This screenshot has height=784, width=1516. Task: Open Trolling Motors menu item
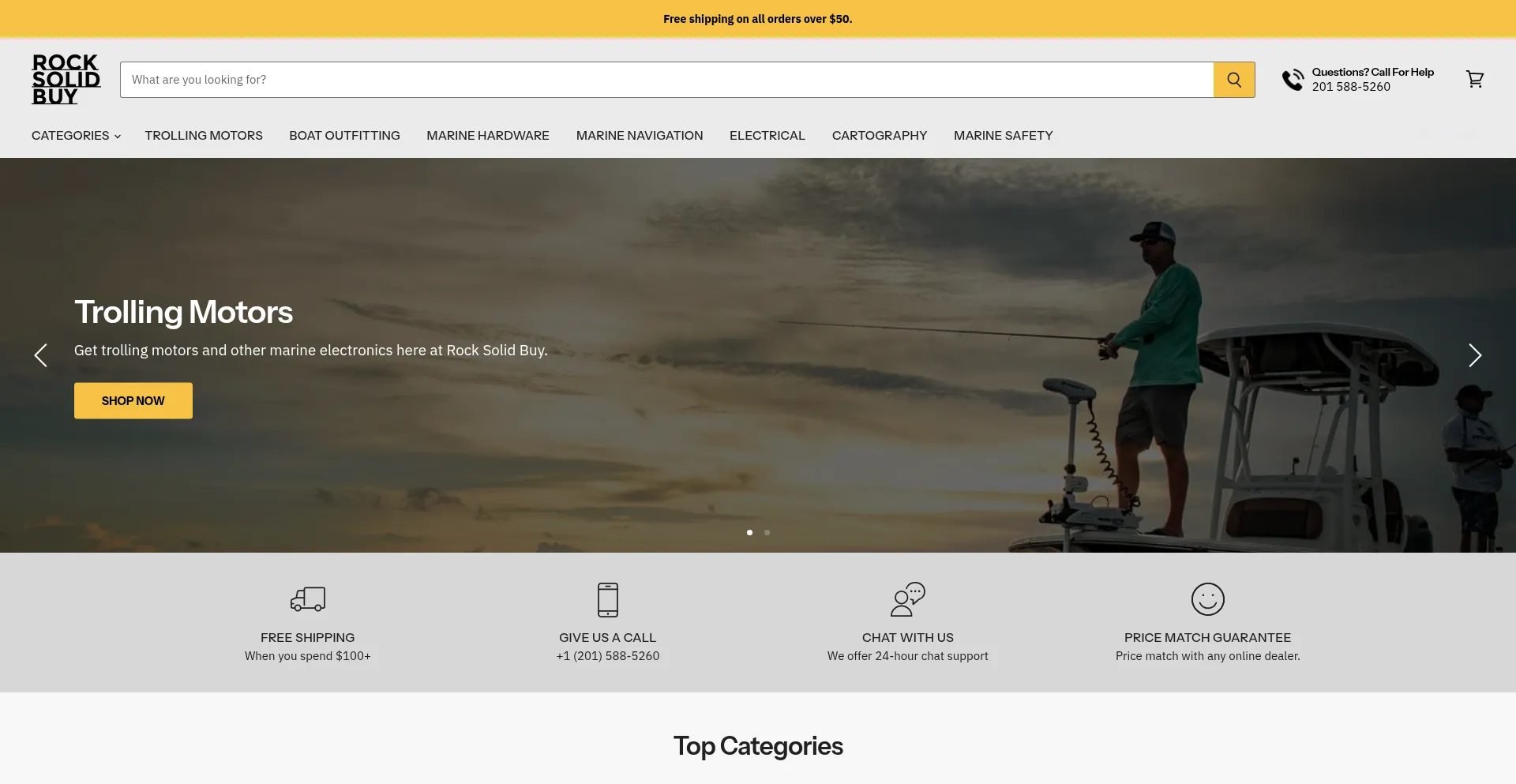[x=204, y=136]
